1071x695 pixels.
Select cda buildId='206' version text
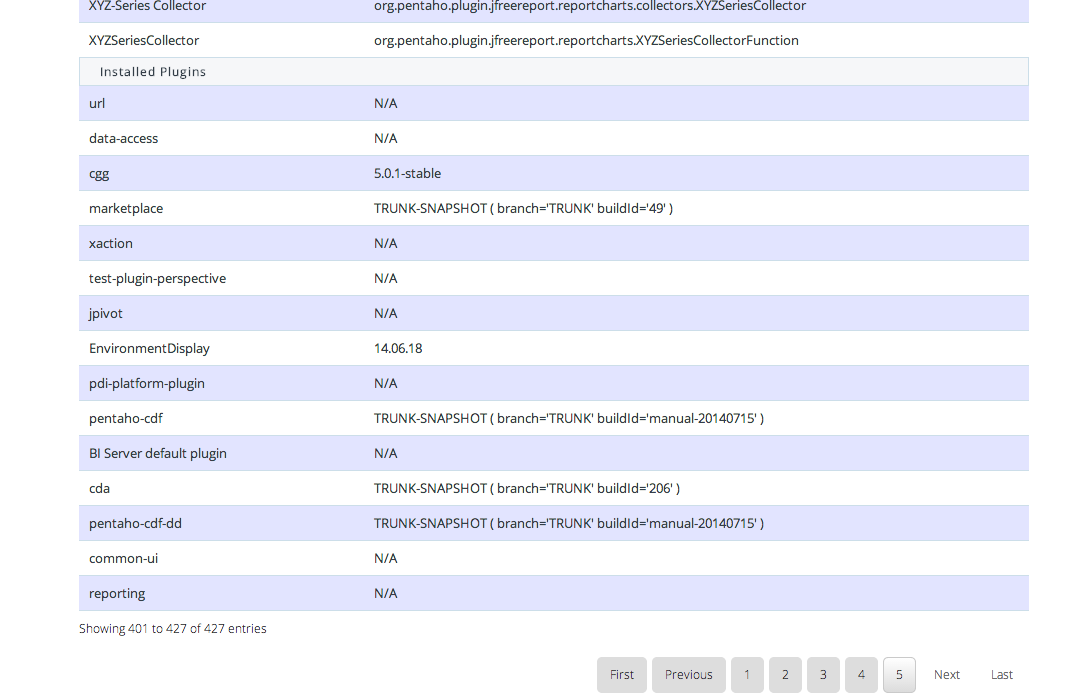coord(527,488)
